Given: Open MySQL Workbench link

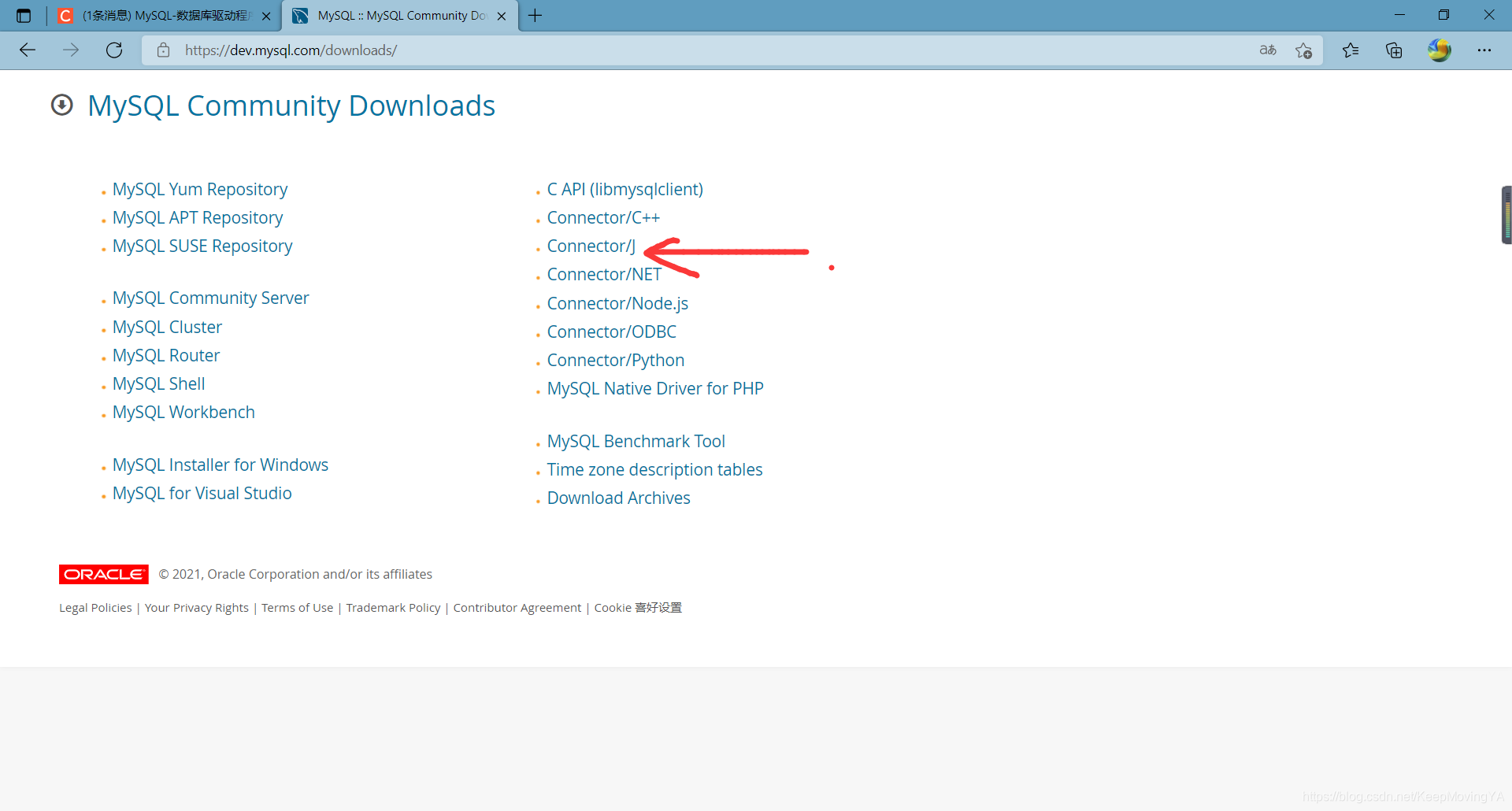Looking at the screenshot, I should [x=183, y=413].
